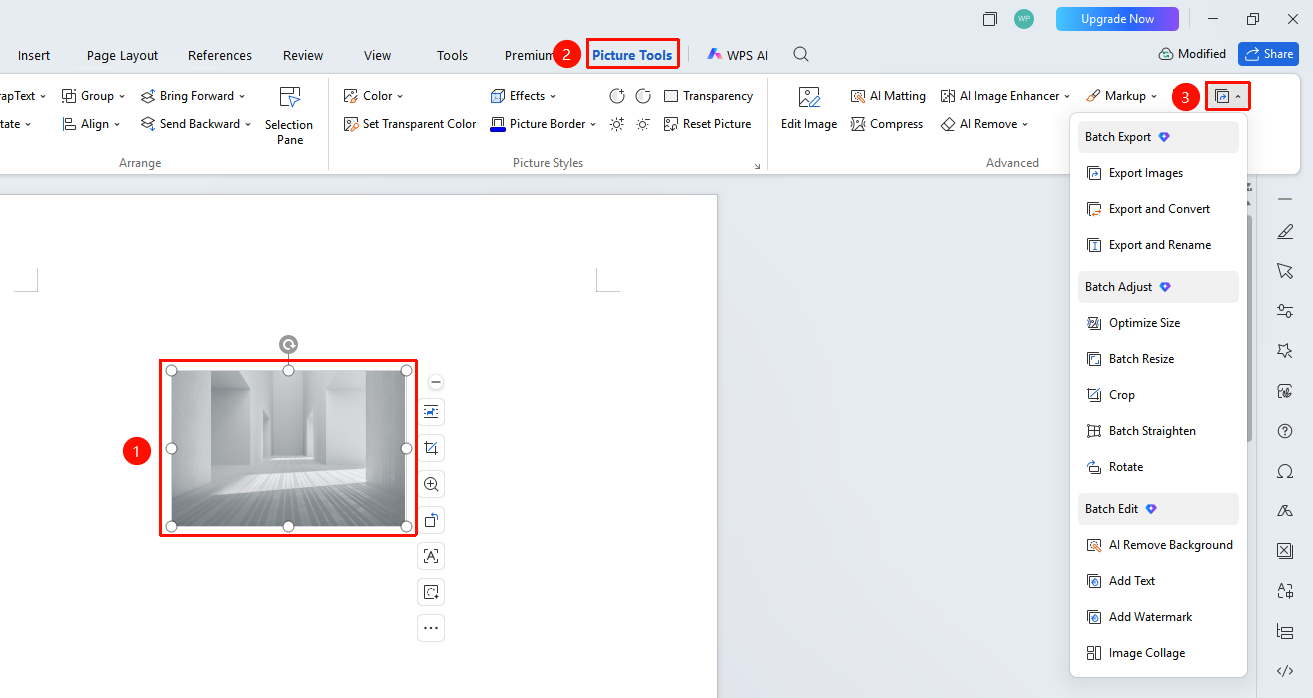Switch to the Page Layout tab
The image size is (1313, 698).
(123, 55)
